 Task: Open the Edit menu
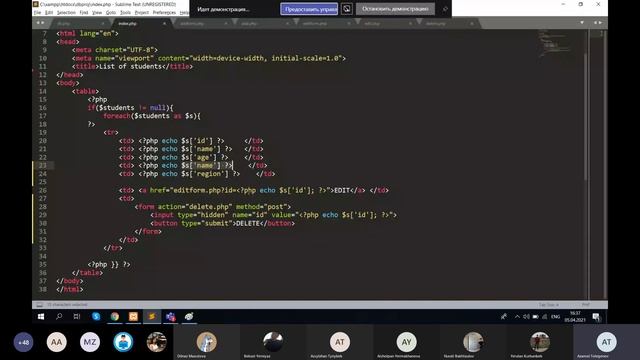tap(49, 13)
